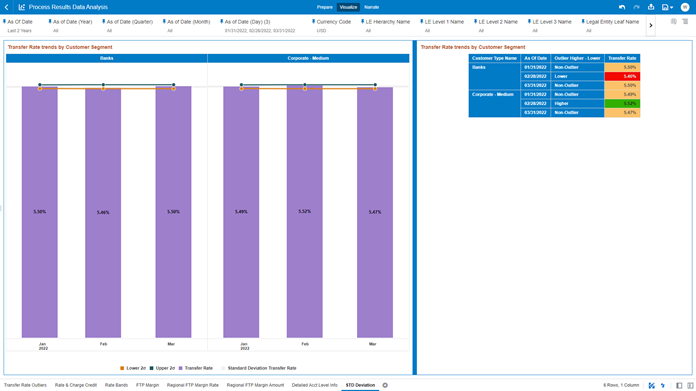
Task: Click the purple Transfer Rate legend swatch
Action: [x=181, y=368]
